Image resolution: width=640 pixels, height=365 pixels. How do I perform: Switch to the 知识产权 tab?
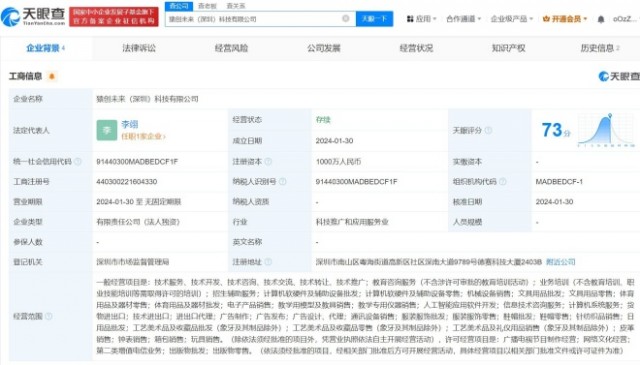point(508,48)
